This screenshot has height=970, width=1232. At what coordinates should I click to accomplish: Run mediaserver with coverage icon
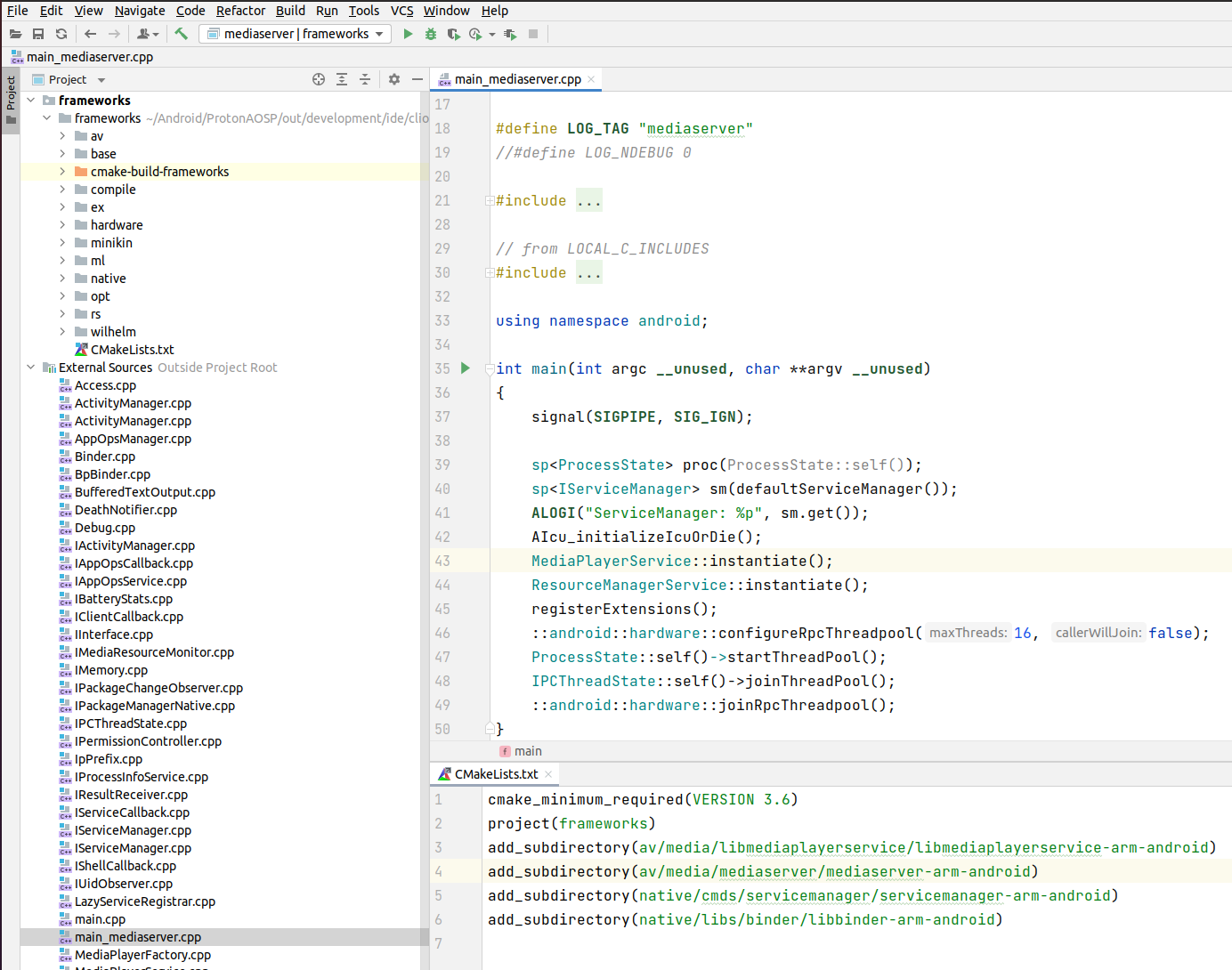click(454, 34)
